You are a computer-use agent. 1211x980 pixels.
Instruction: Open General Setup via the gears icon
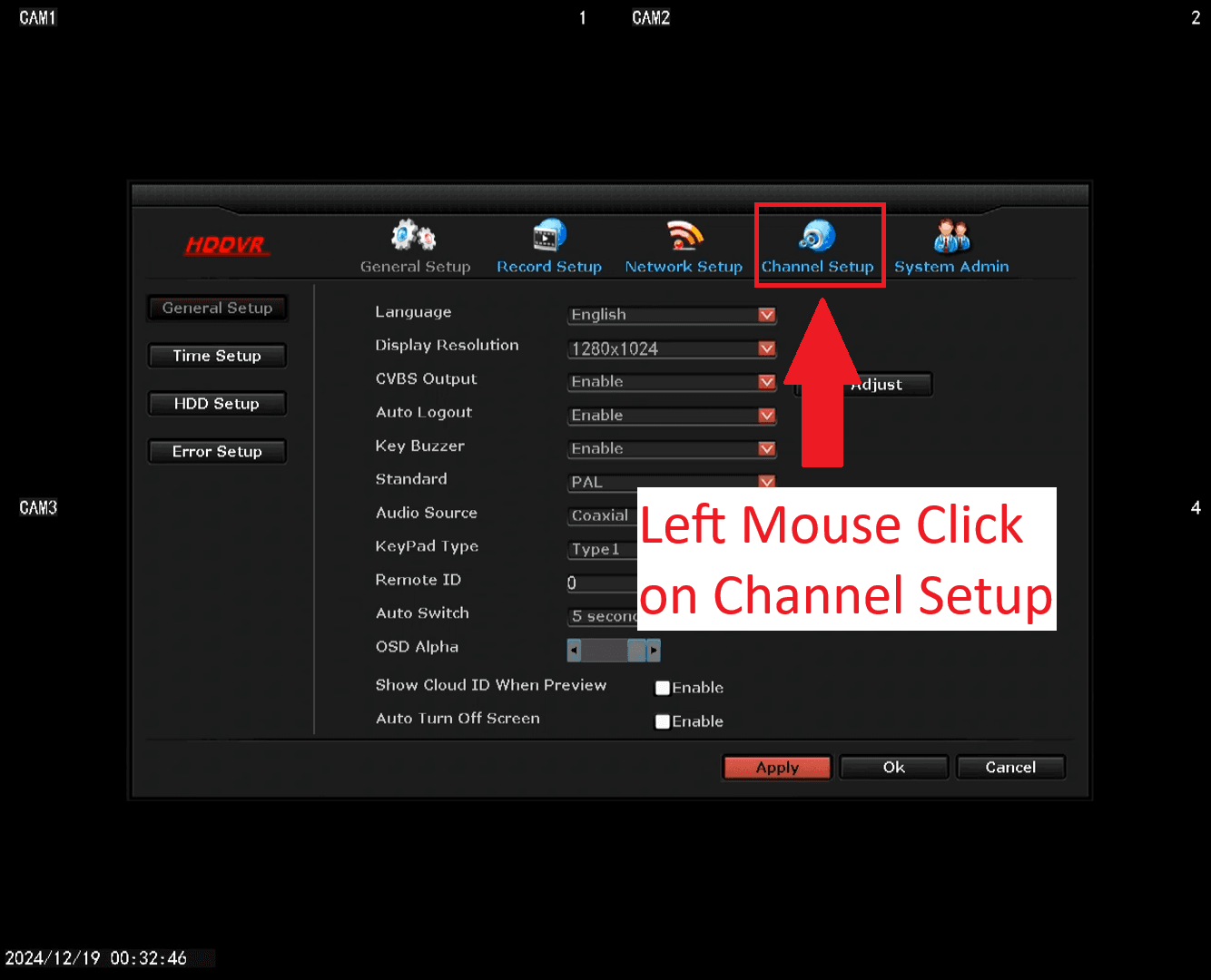[414, 236]
